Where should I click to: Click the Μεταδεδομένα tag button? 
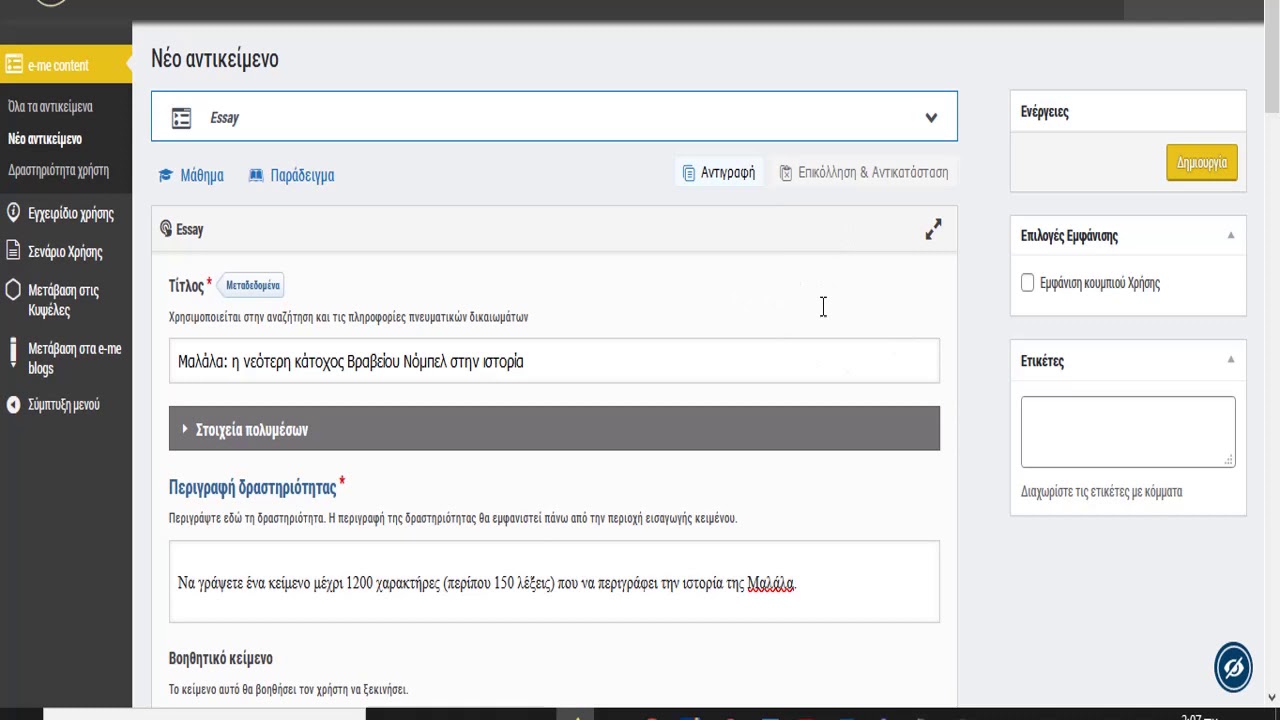251,285
